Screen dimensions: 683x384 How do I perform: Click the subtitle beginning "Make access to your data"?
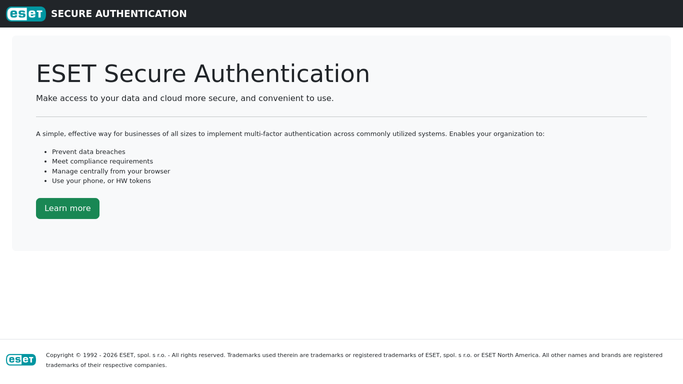pyautogui.click(x=185, y=98)
